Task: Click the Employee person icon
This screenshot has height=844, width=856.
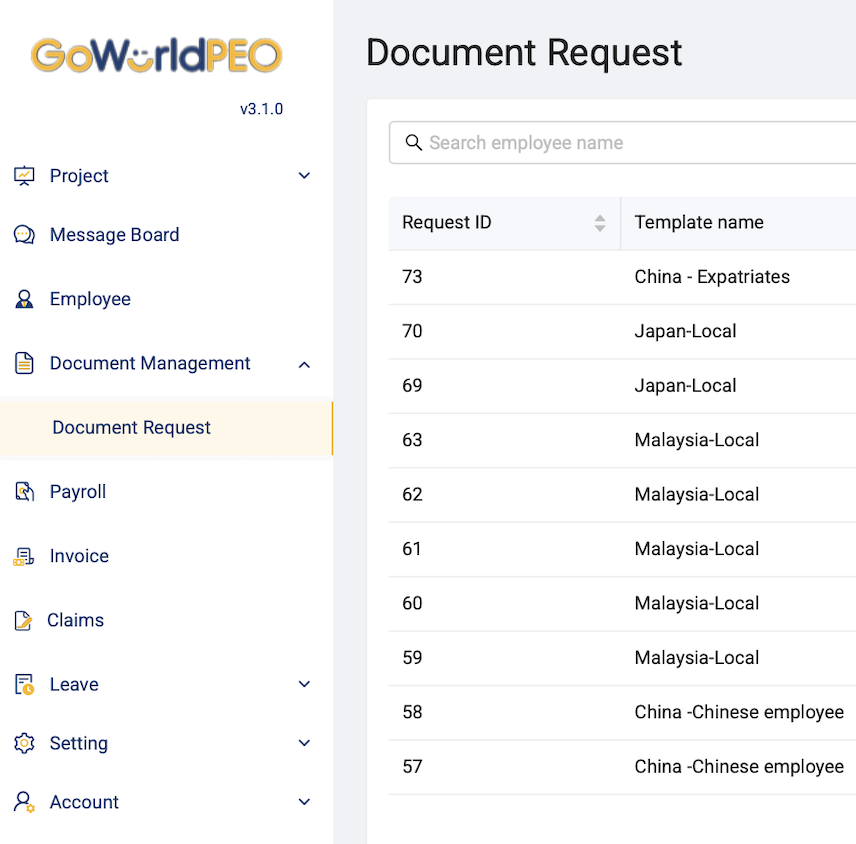Action: [24, 299]
